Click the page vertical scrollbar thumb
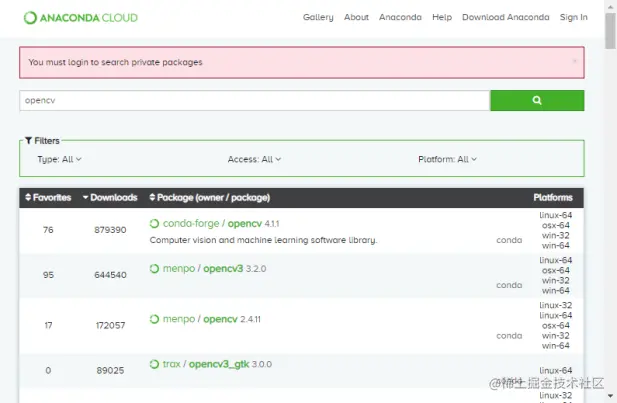 coord(610,31)
